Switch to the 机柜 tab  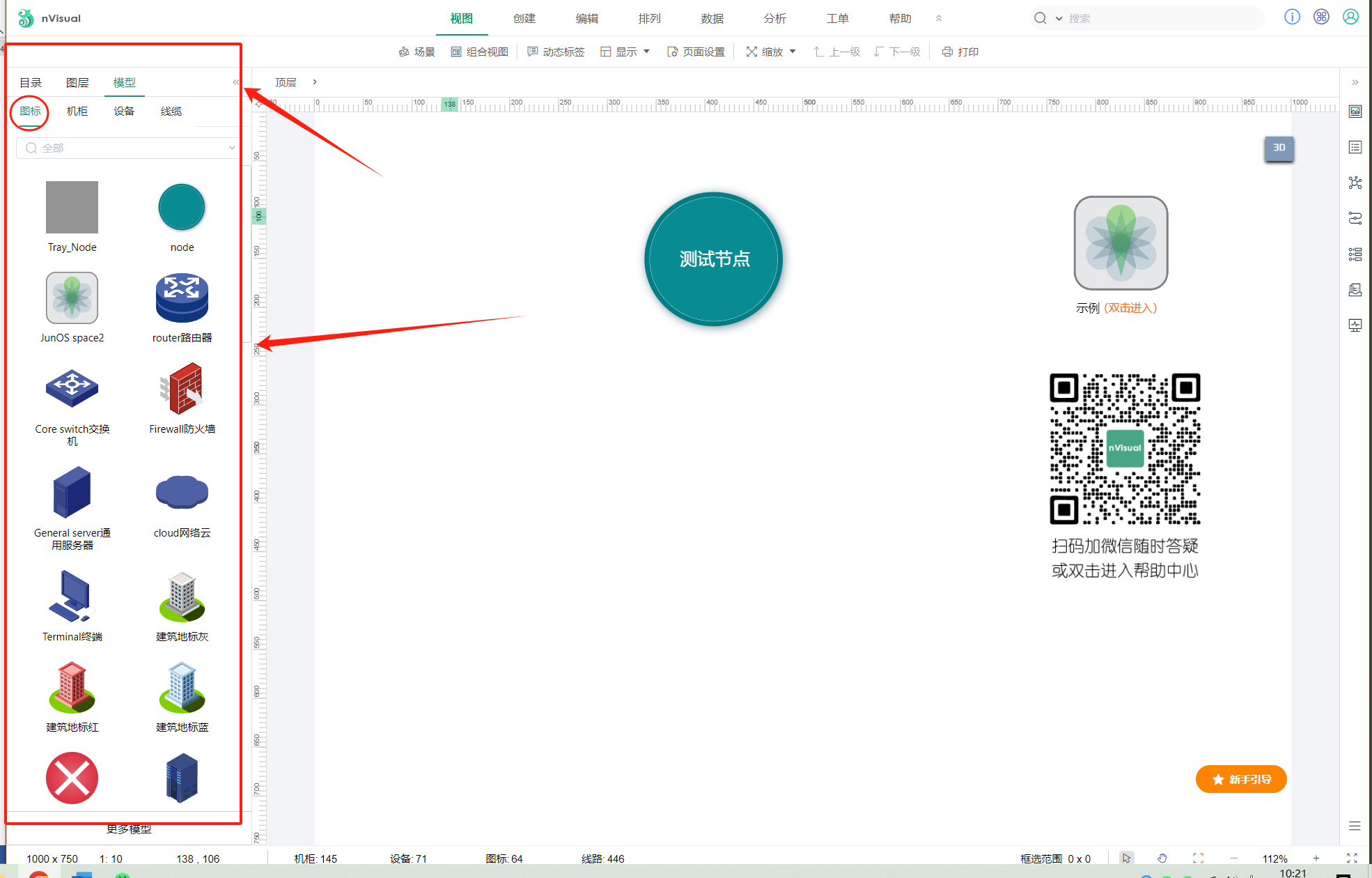(77, 111)
